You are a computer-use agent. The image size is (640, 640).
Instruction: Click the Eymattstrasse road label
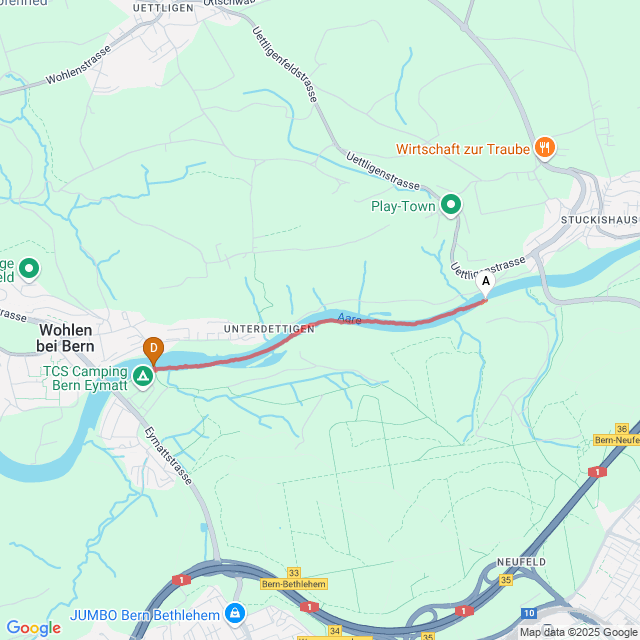coord(168,456)
